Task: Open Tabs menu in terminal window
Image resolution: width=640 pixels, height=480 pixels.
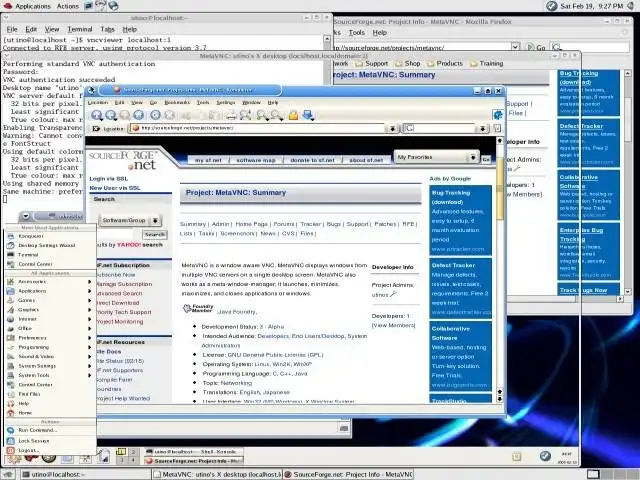Action: pyautogui.click(x=107, y=29)
